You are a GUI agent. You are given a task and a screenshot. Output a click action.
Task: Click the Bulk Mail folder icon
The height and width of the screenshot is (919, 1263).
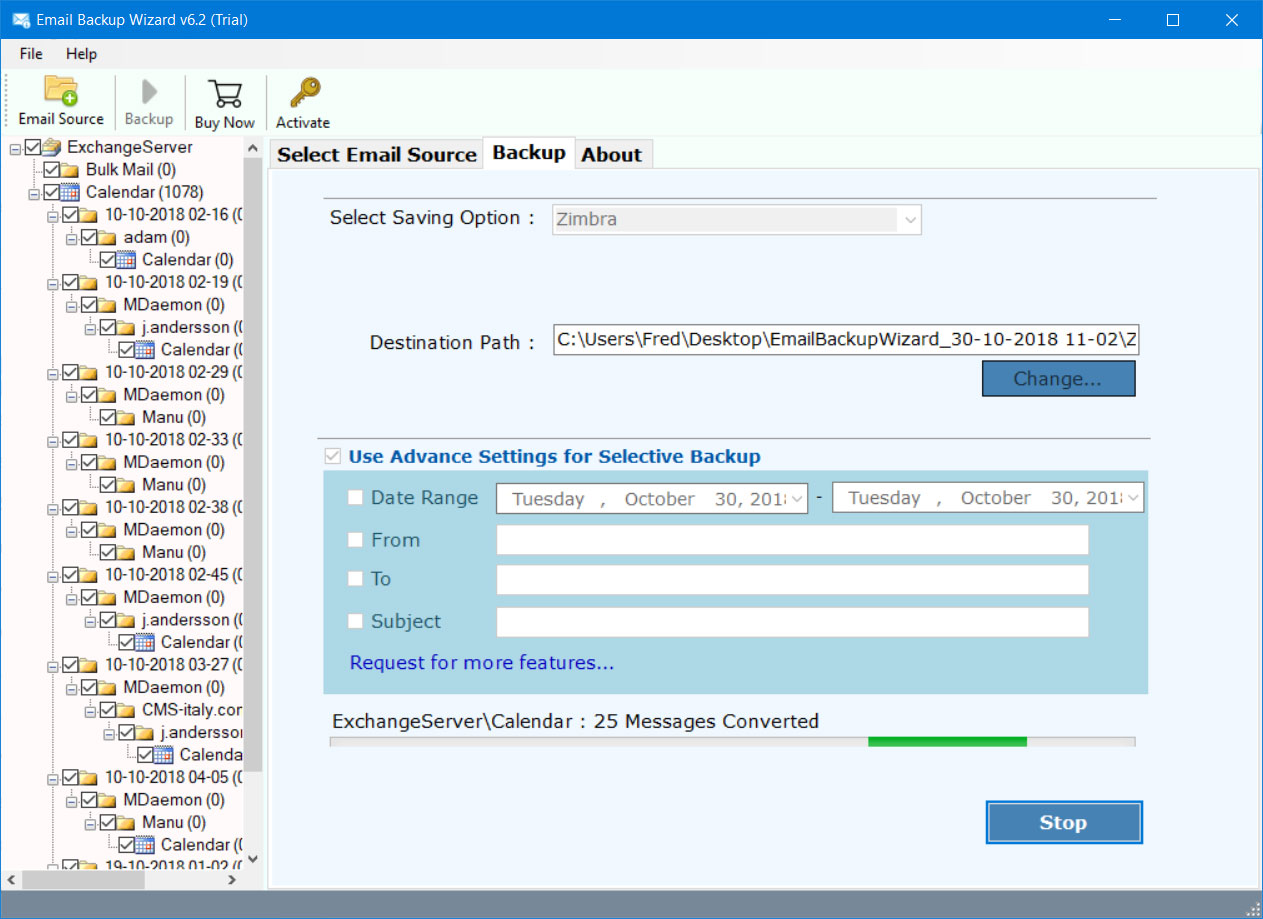click(x=70, y=170)
